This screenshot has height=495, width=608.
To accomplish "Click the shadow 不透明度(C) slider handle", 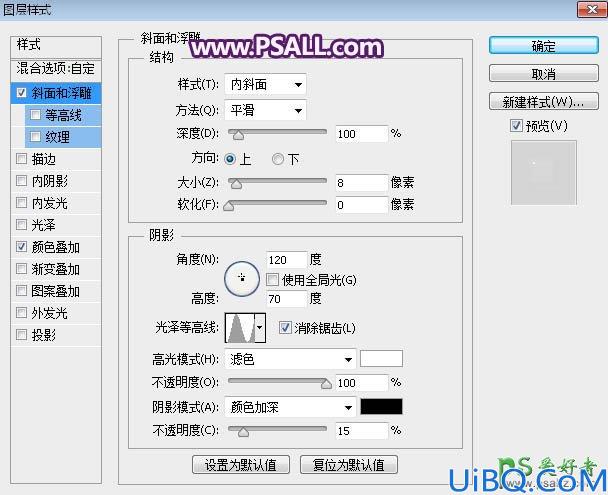I will pyautogui.click(x=243, y=431).
